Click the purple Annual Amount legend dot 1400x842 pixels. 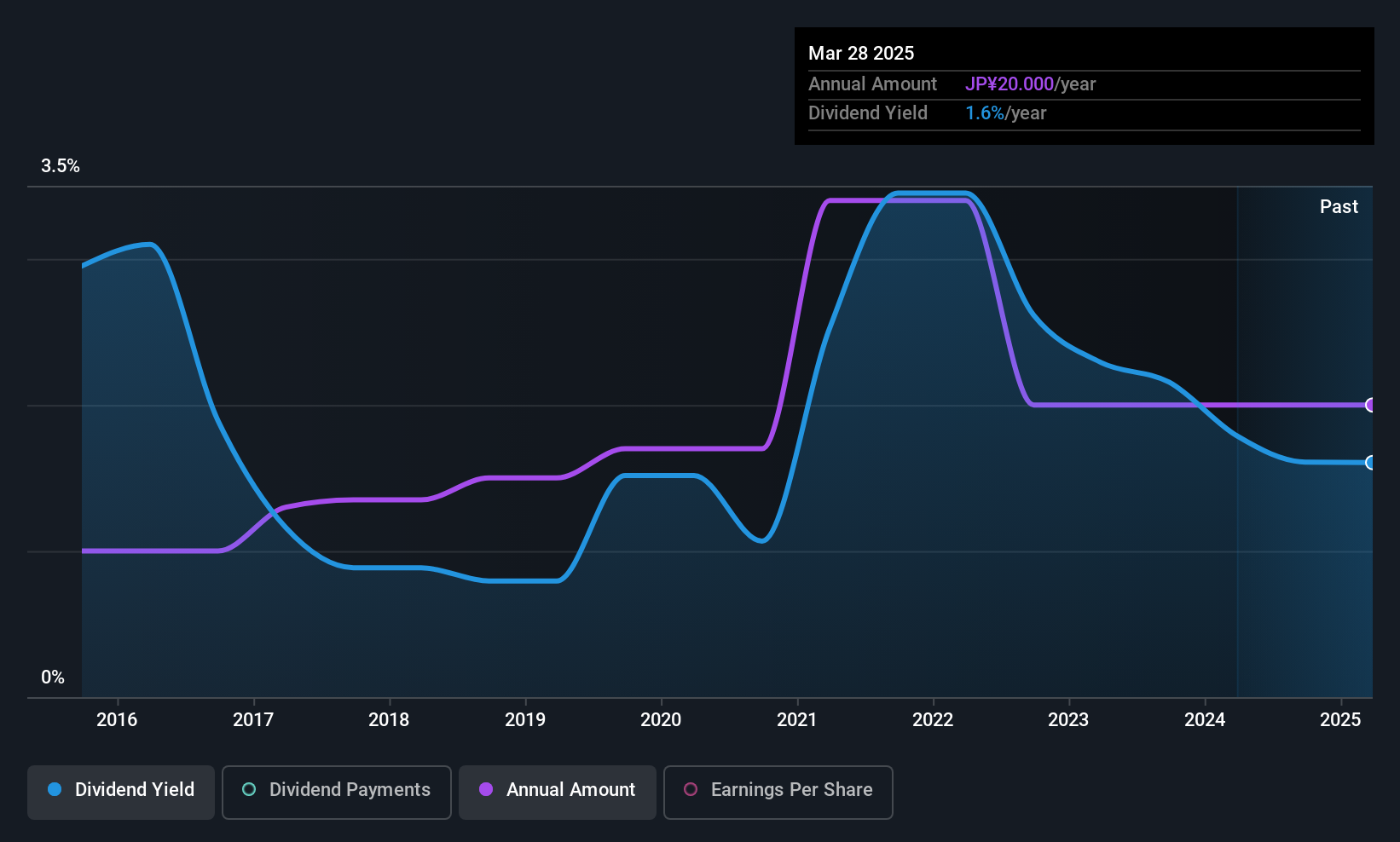pos(486,789)
